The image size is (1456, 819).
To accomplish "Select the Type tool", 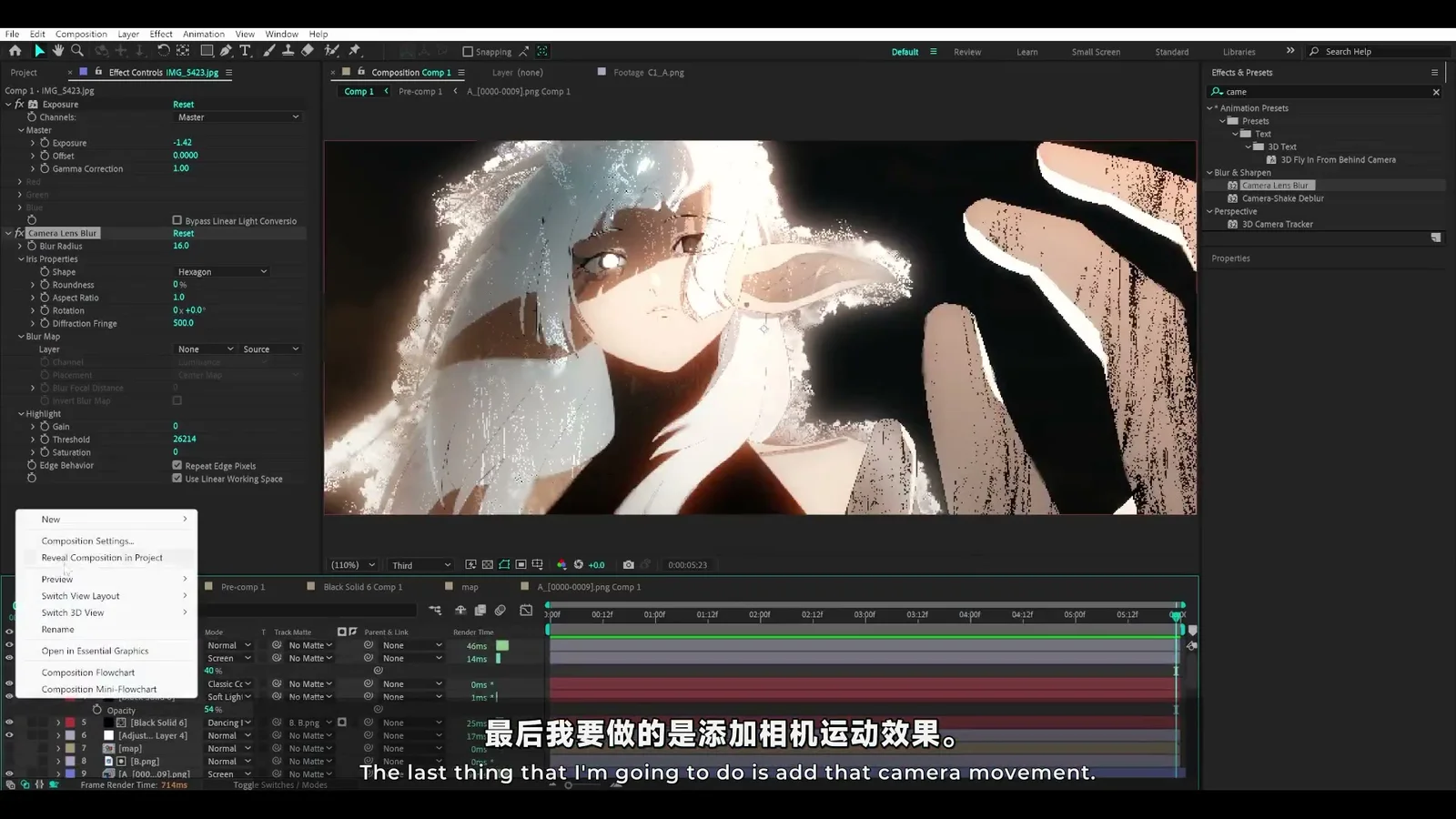I will point(245,51).
